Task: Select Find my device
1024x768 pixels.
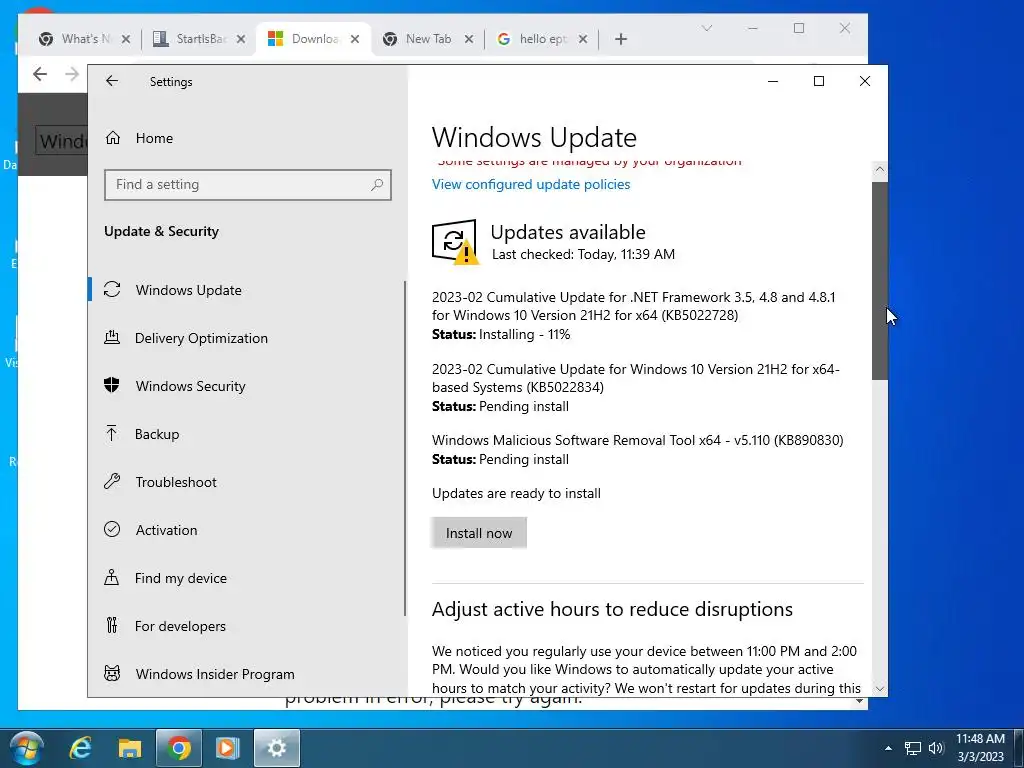Action: 181,578
